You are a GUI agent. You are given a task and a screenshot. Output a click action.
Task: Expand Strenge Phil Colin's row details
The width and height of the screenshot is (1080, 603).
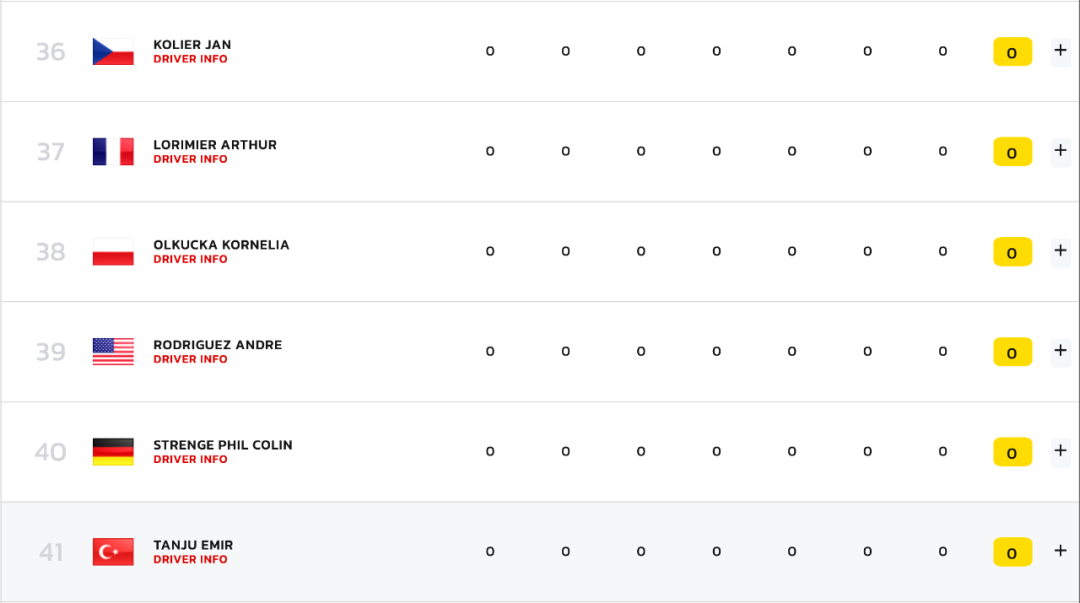[1060, 451]
